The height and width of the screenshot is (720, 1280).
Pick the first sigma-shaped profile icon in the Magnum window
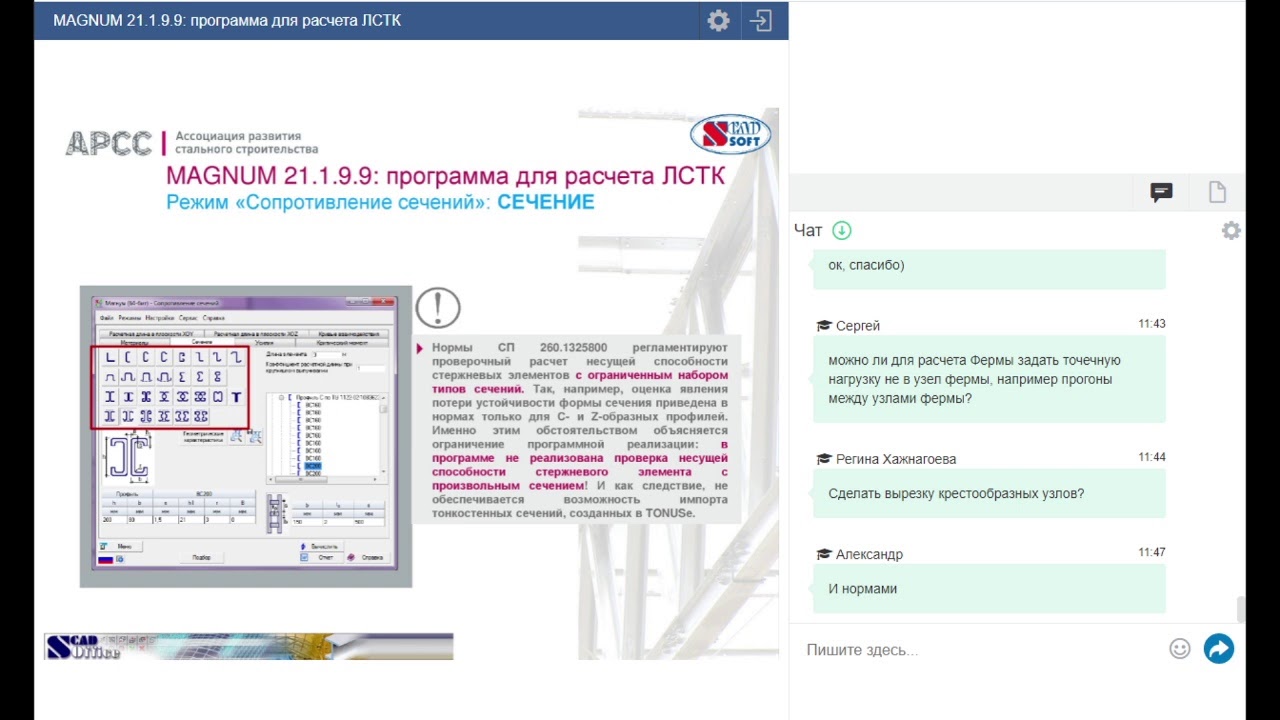coord(182,377)
